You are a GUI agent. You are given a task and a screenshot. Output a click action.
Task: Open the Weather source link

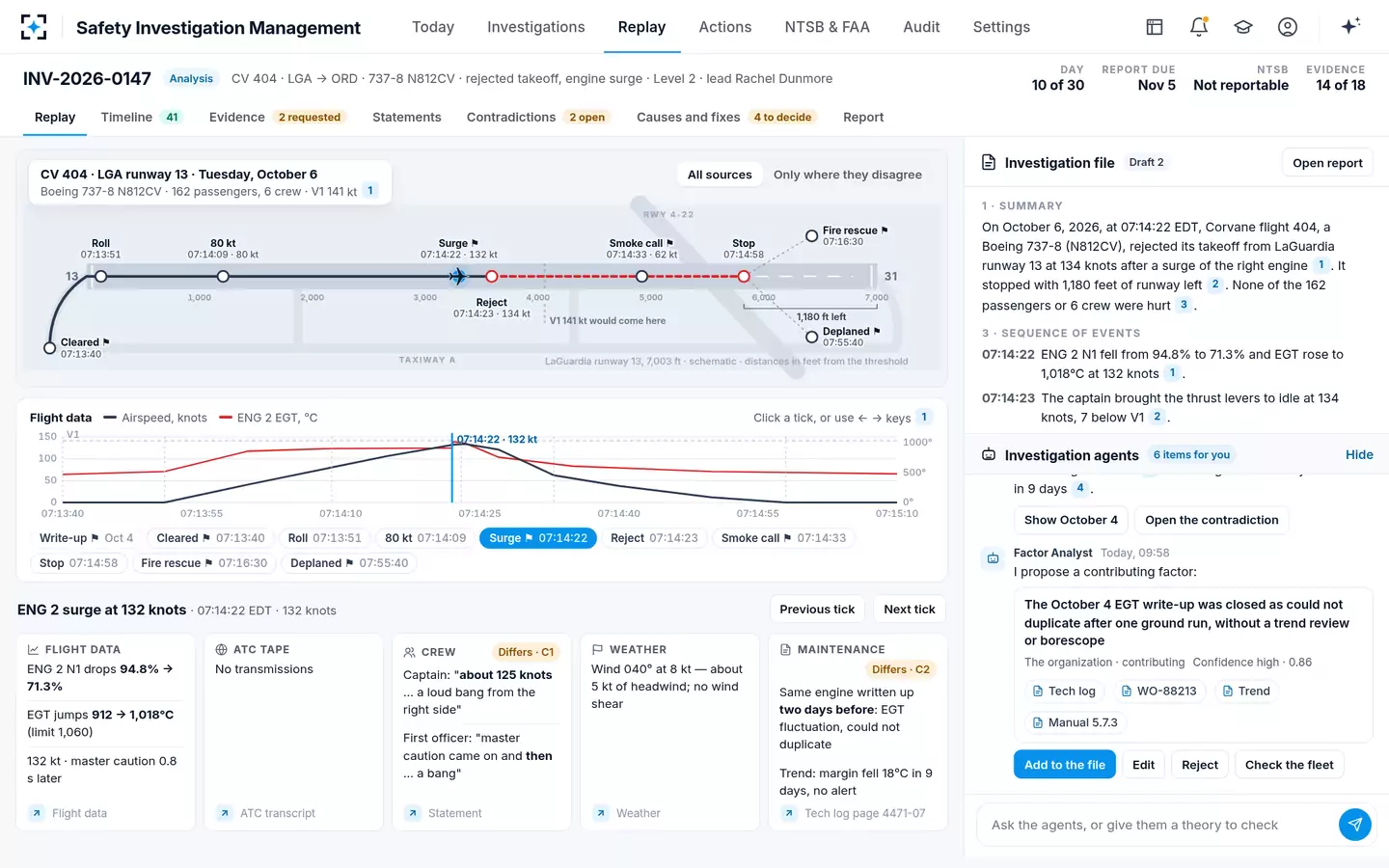[x=627, y=813]
